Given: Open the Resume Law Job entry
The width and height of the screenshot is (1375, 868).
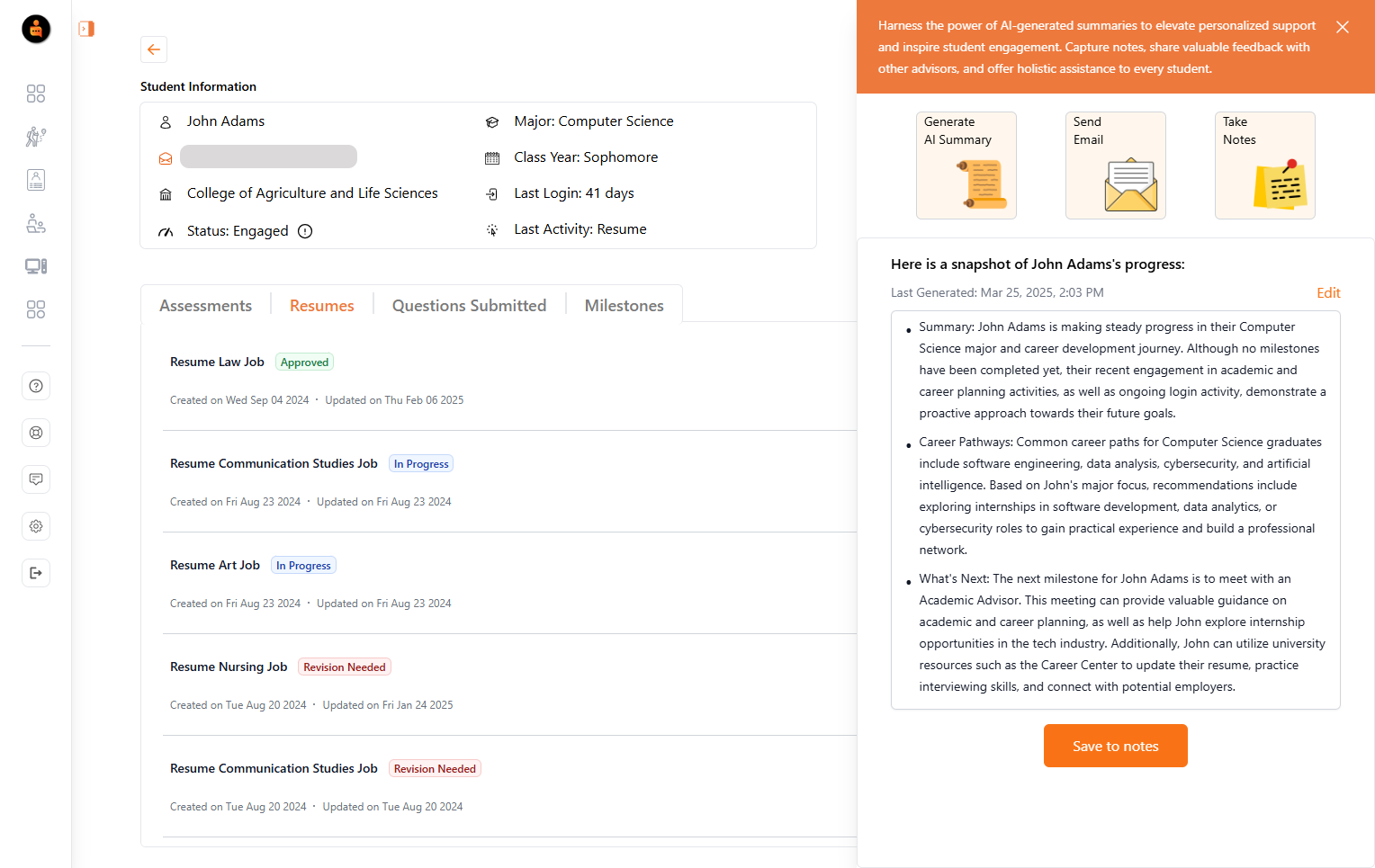Looking at the screenshot, I should [217, 362].
